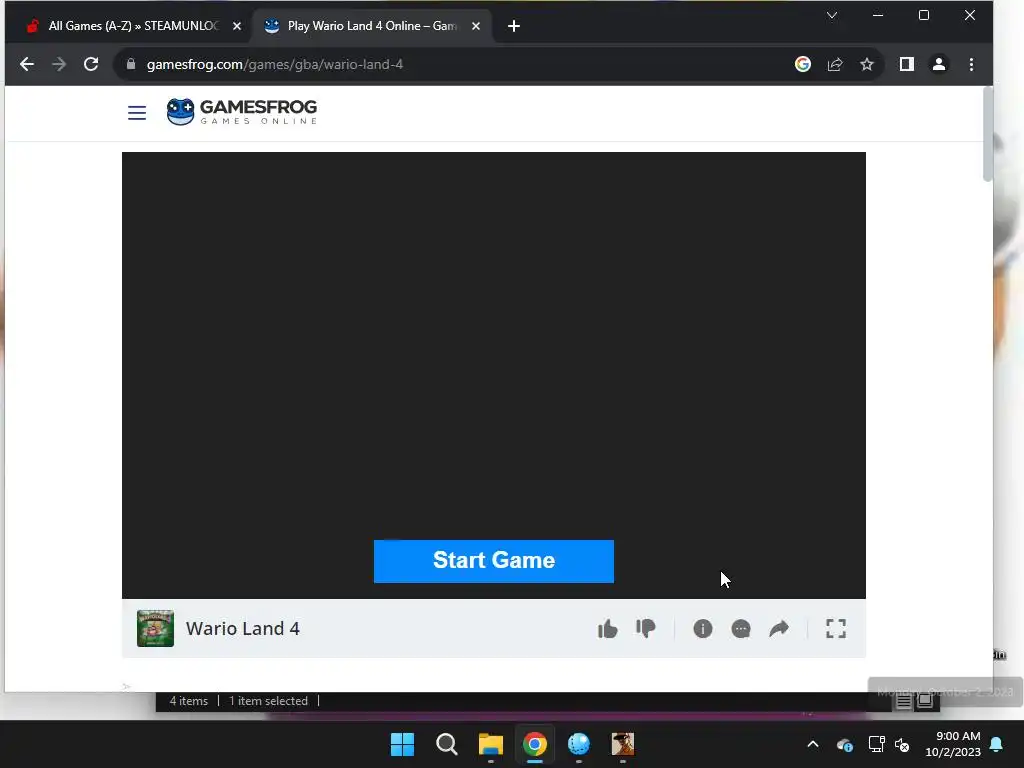Viewport: 1024px width, 768px height.
Task: Open a new browser tab
Action: [514, 26]
